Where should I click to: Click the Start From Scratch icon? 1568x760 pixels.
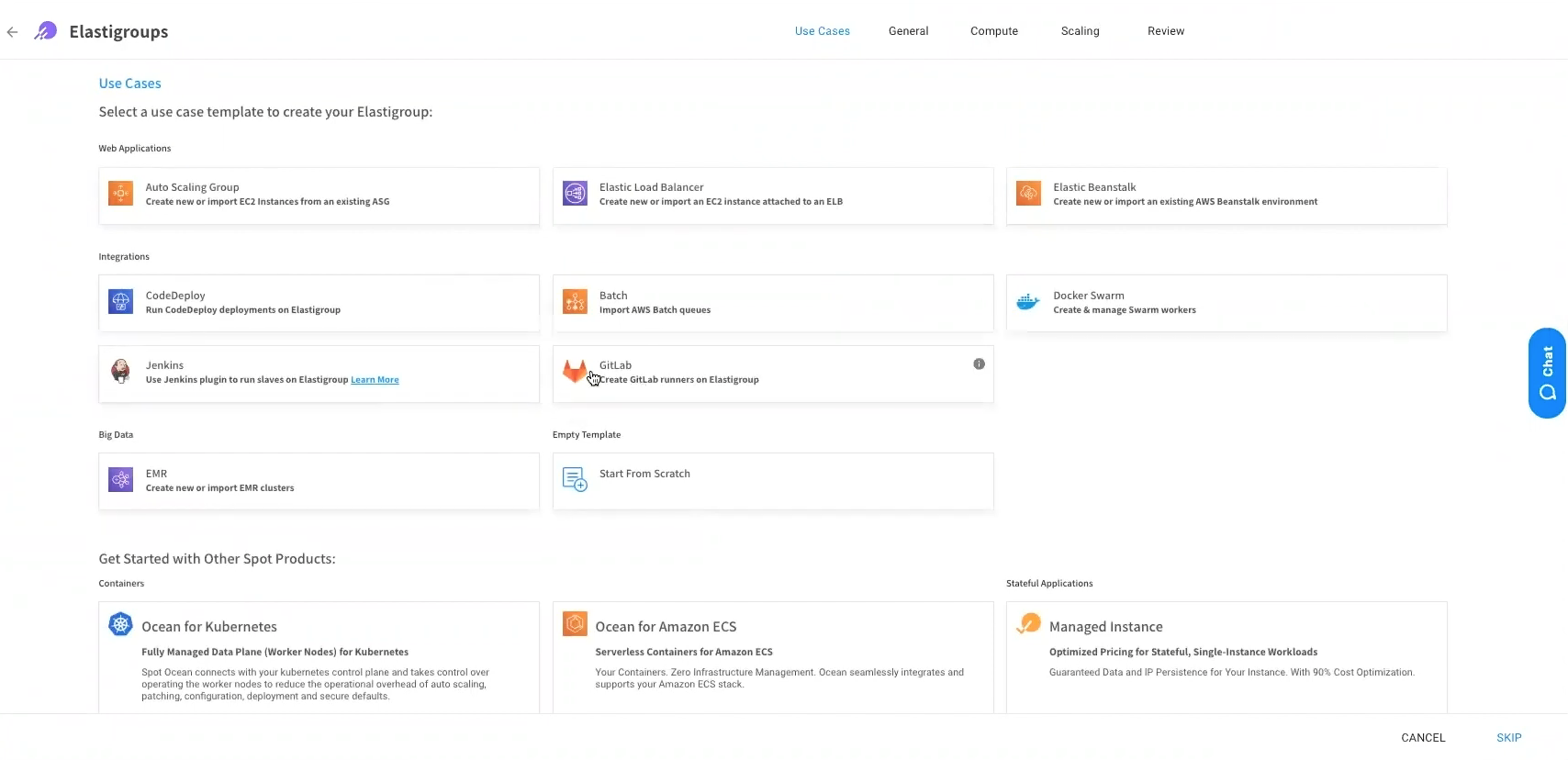tap(575, 479)
